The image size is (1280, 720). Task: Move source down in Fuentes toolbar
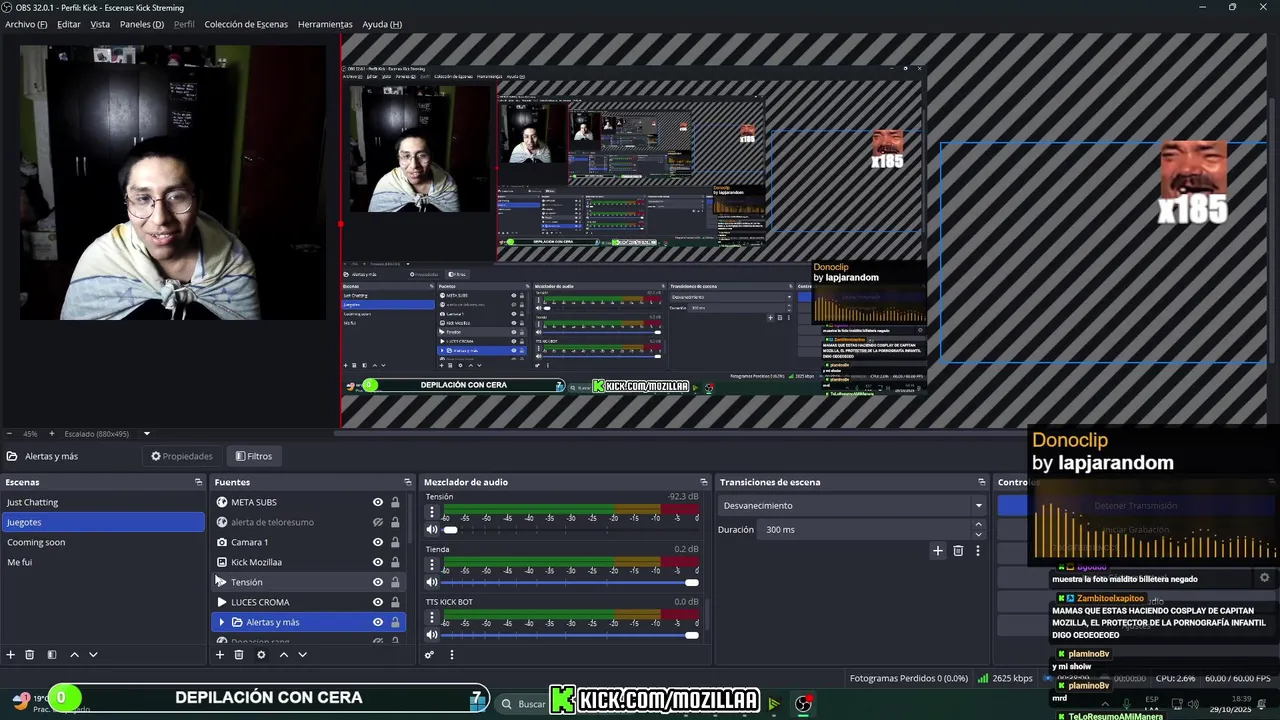click(303, 655)
